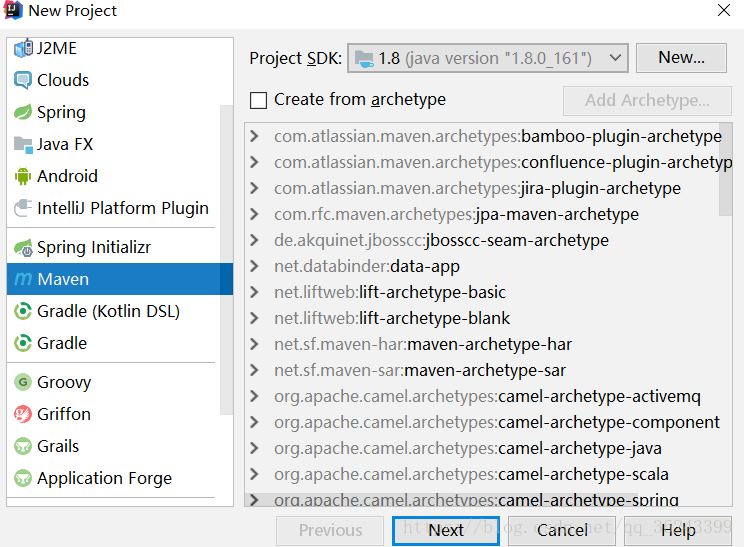
Task: Click the project type list scrollbar
Action: [x=226, y=260]
